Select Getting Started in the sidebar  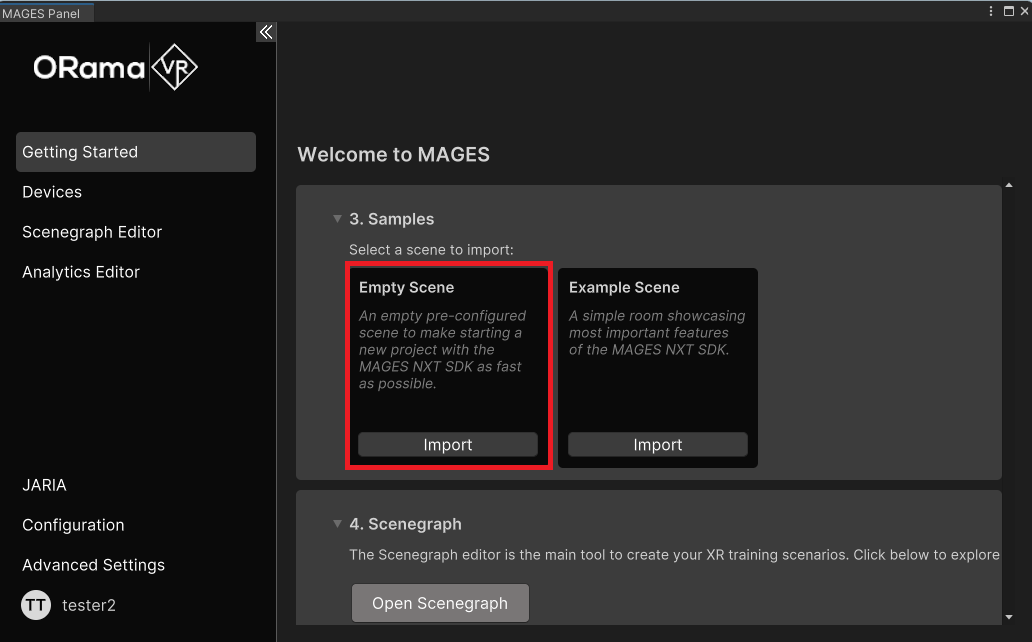click(x=136, y=152)
